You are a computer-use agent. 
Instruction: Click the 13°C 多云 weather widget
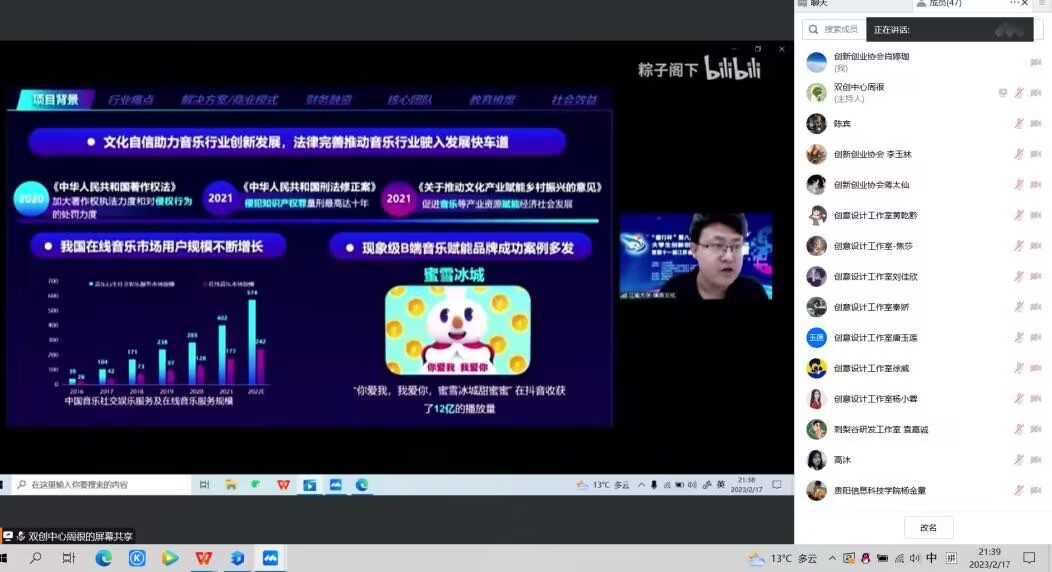(783, 558)
